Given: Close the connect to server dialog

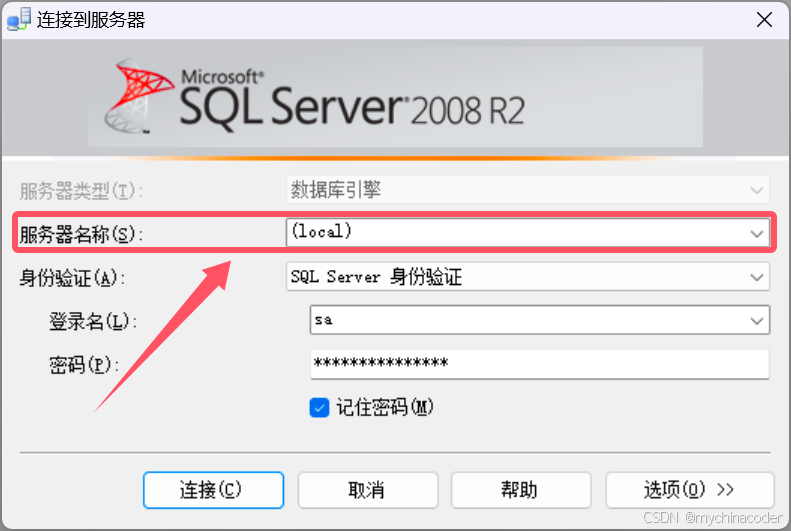Looking at the screenshot, I should coord(764,20).
